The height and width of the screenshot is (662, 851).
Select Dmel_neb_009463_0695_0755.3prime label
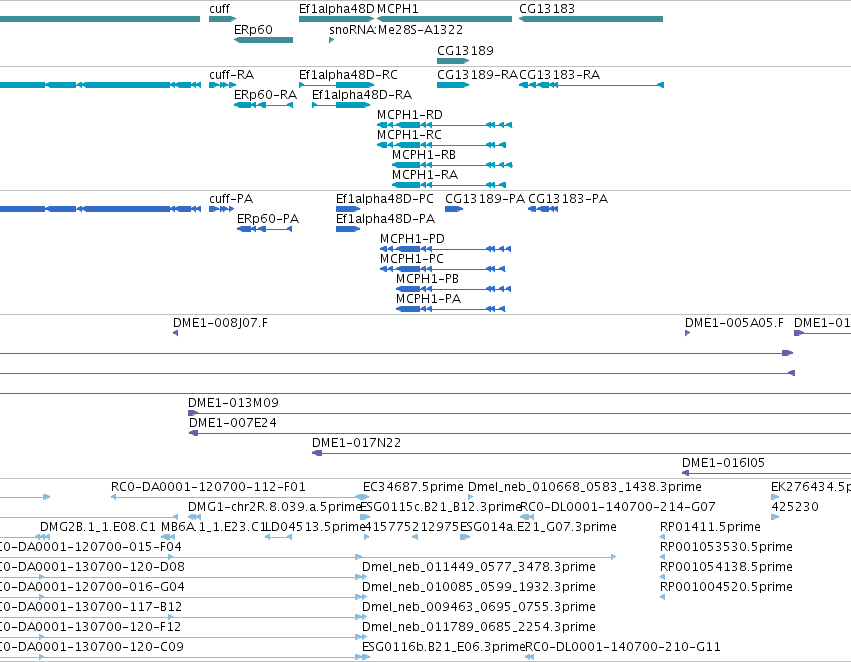479,607
